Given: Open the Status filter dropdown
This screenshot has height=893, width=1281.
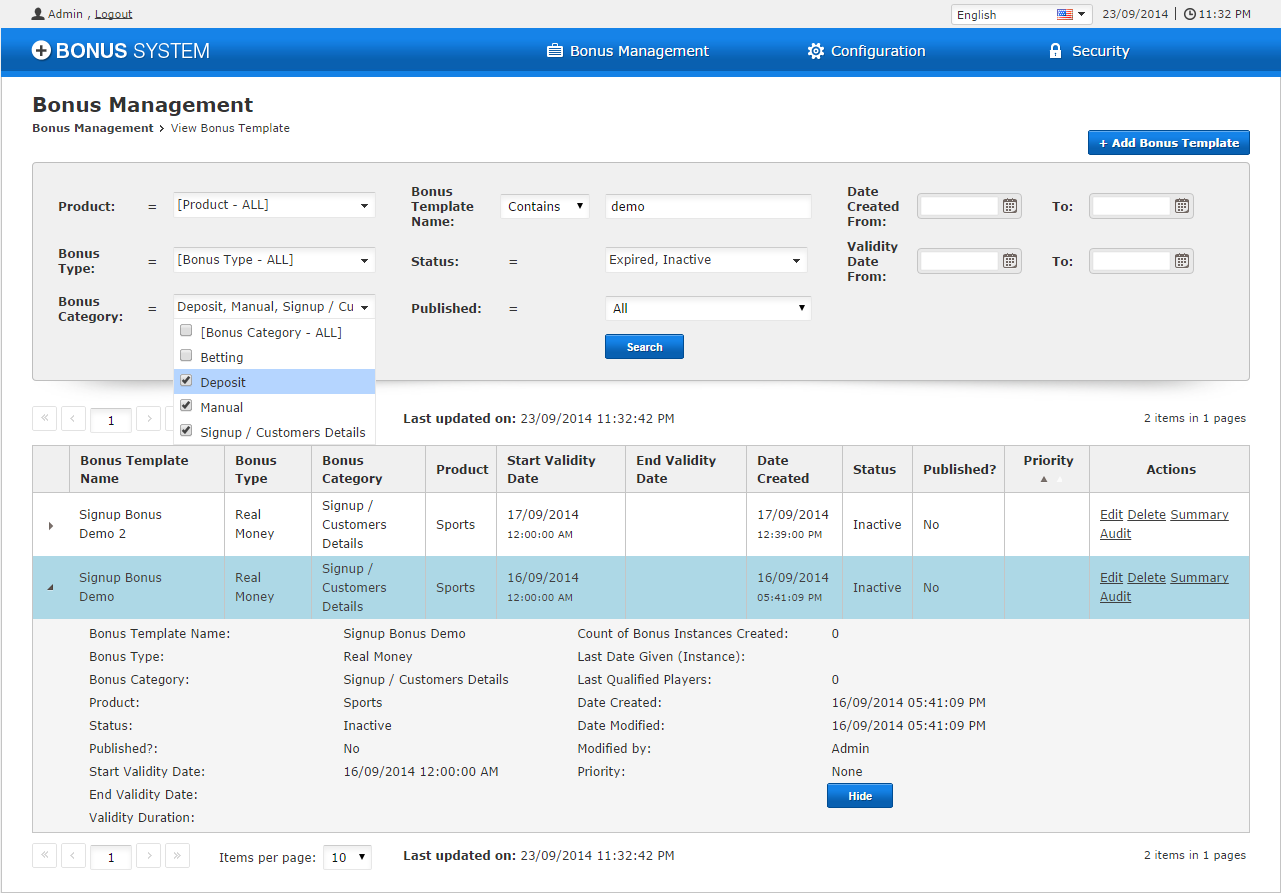Looking at the screenshot, I should click(x=706, y=260).
